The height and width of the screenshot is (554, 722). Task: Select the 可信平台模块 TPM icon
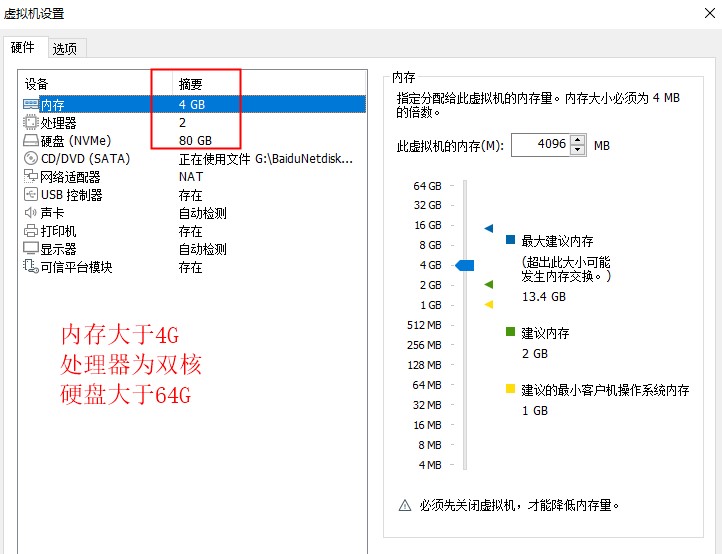pyautogui.click(x=31, y=267)
